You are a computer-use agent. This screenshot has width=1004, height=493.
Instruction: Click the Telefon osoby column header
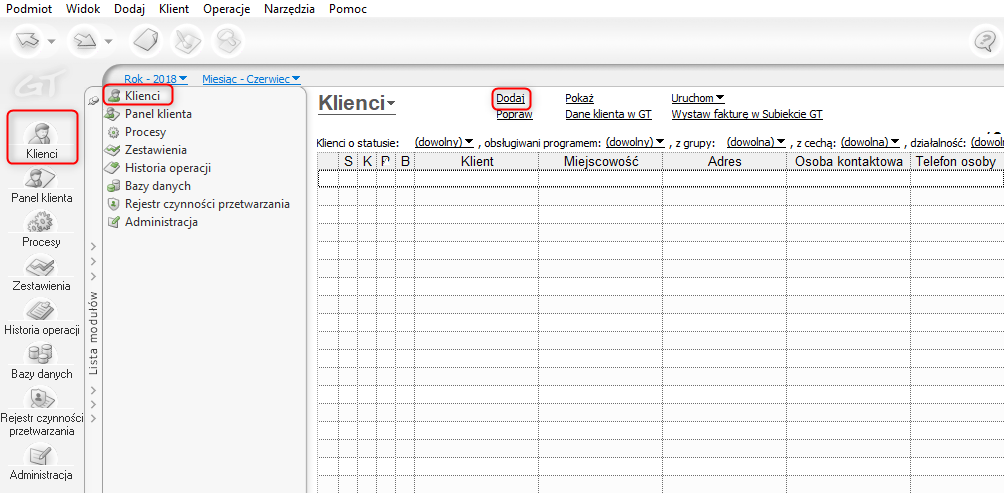pos(957,162)
